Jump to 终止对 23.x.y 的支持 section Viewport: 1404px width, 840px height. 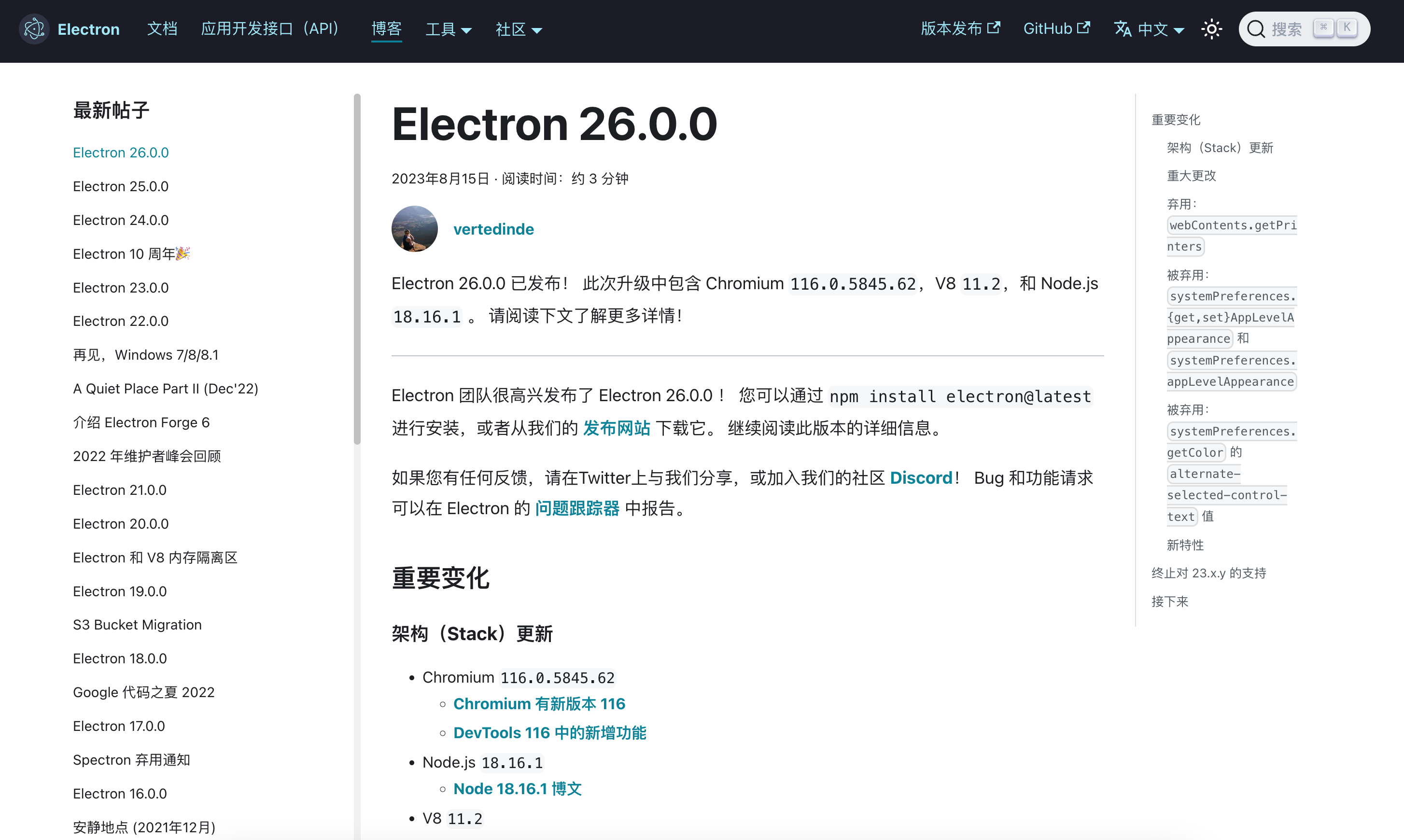coord(1208,573)
